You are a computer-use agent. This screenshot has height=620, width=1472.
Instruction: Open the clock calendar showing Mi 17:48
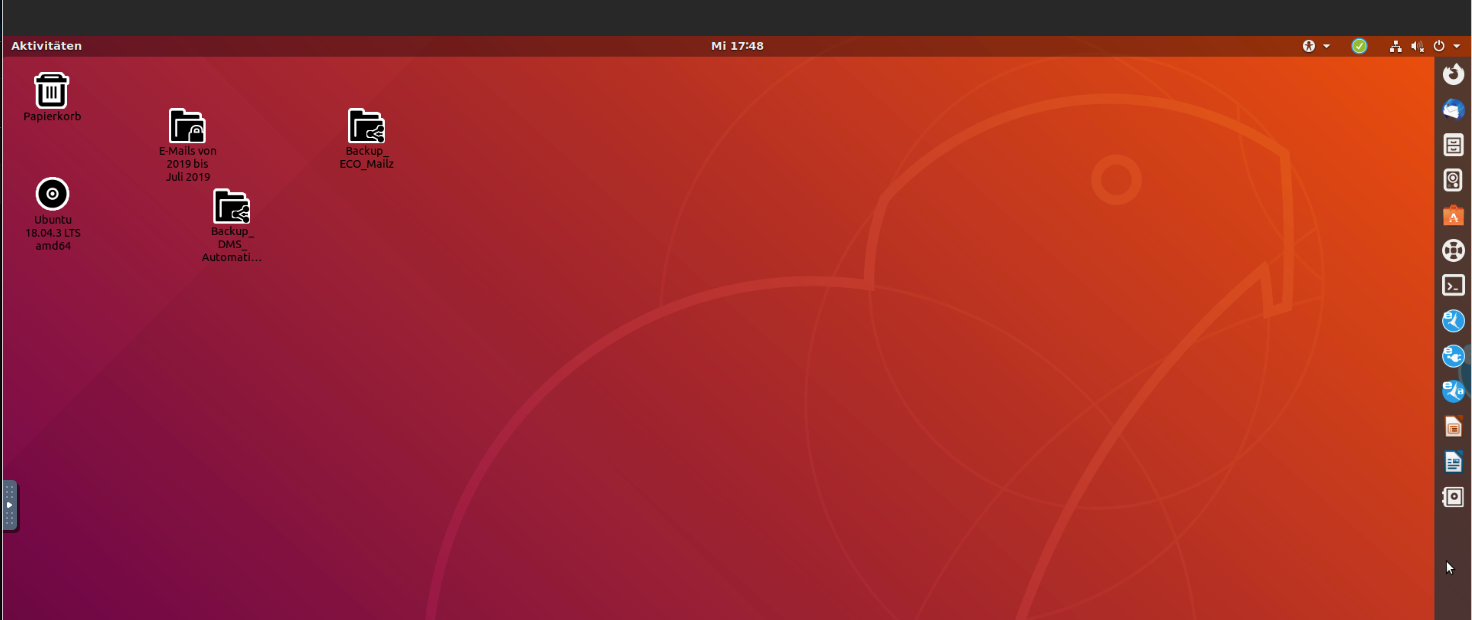[x=737, y=46]
